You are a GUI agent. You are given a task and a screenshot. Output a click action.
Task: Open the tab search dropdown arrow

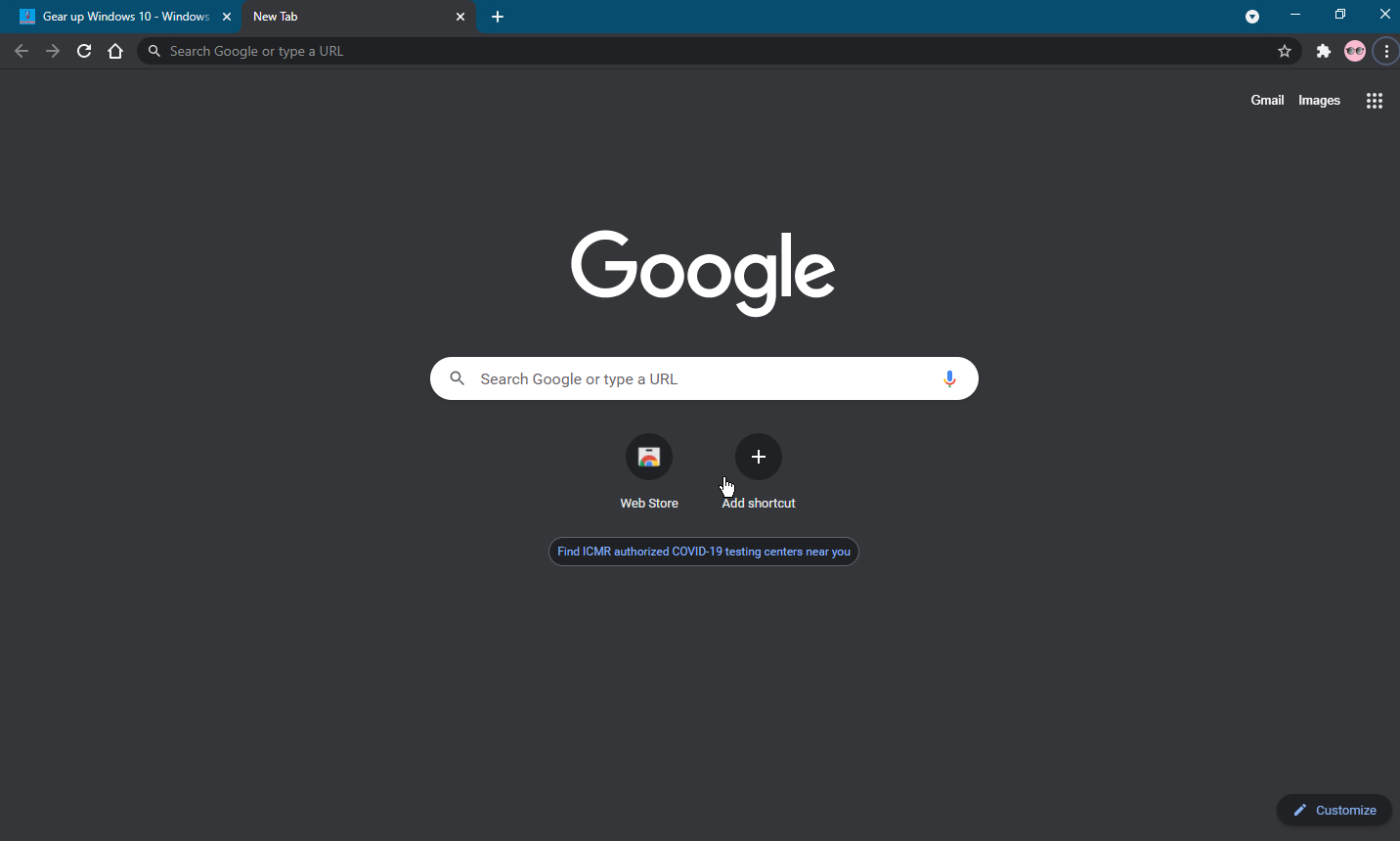click(x=1252, y=17)
